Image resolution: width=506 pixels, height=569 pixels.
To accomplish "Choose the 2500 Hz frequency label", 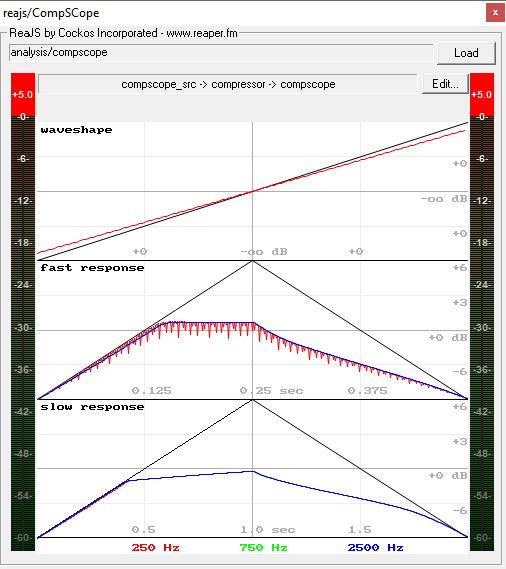I will click(x=375, y=547).
